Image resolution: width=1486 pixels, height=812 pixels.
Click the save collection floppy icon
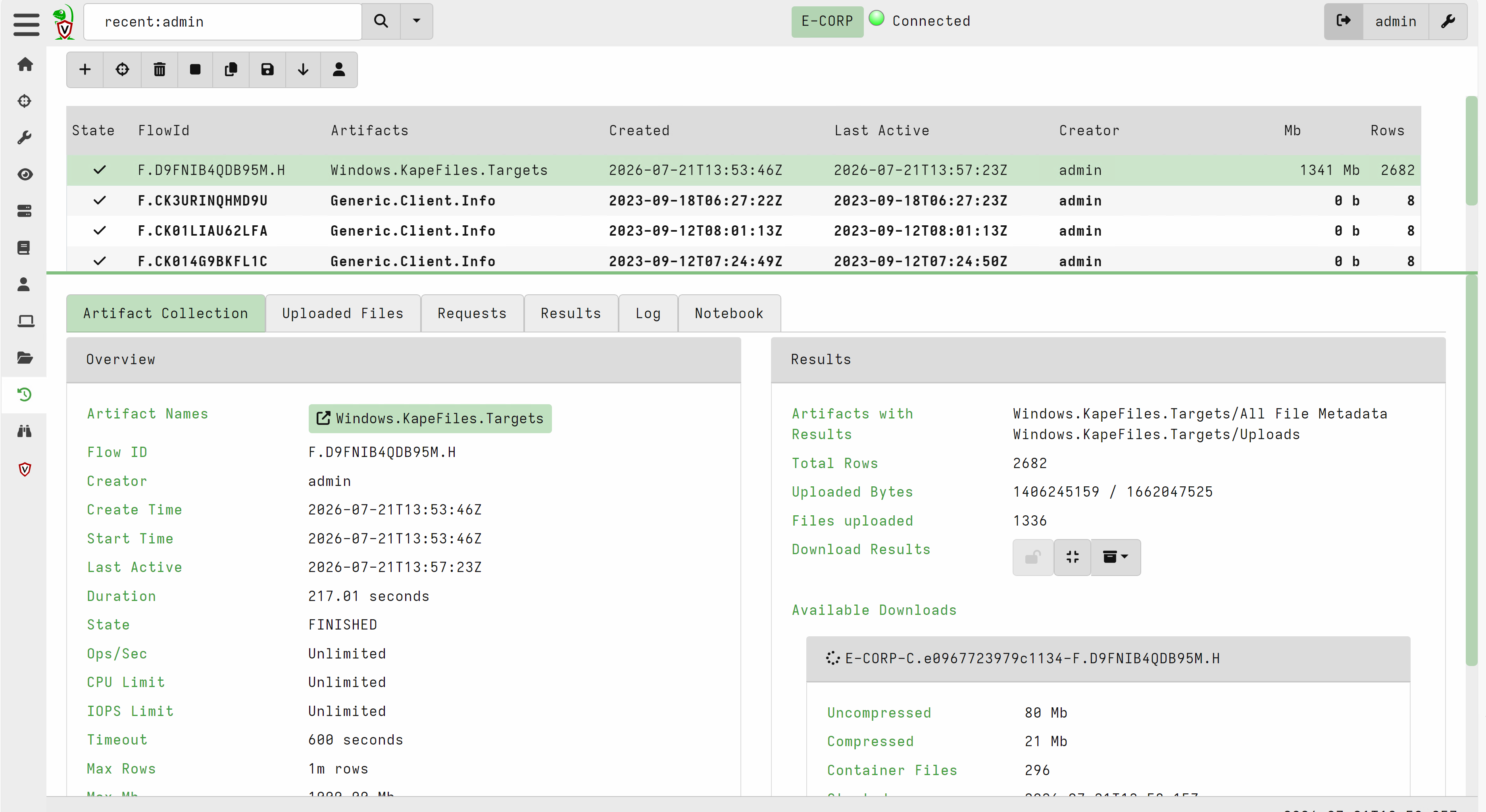(267, 70)
